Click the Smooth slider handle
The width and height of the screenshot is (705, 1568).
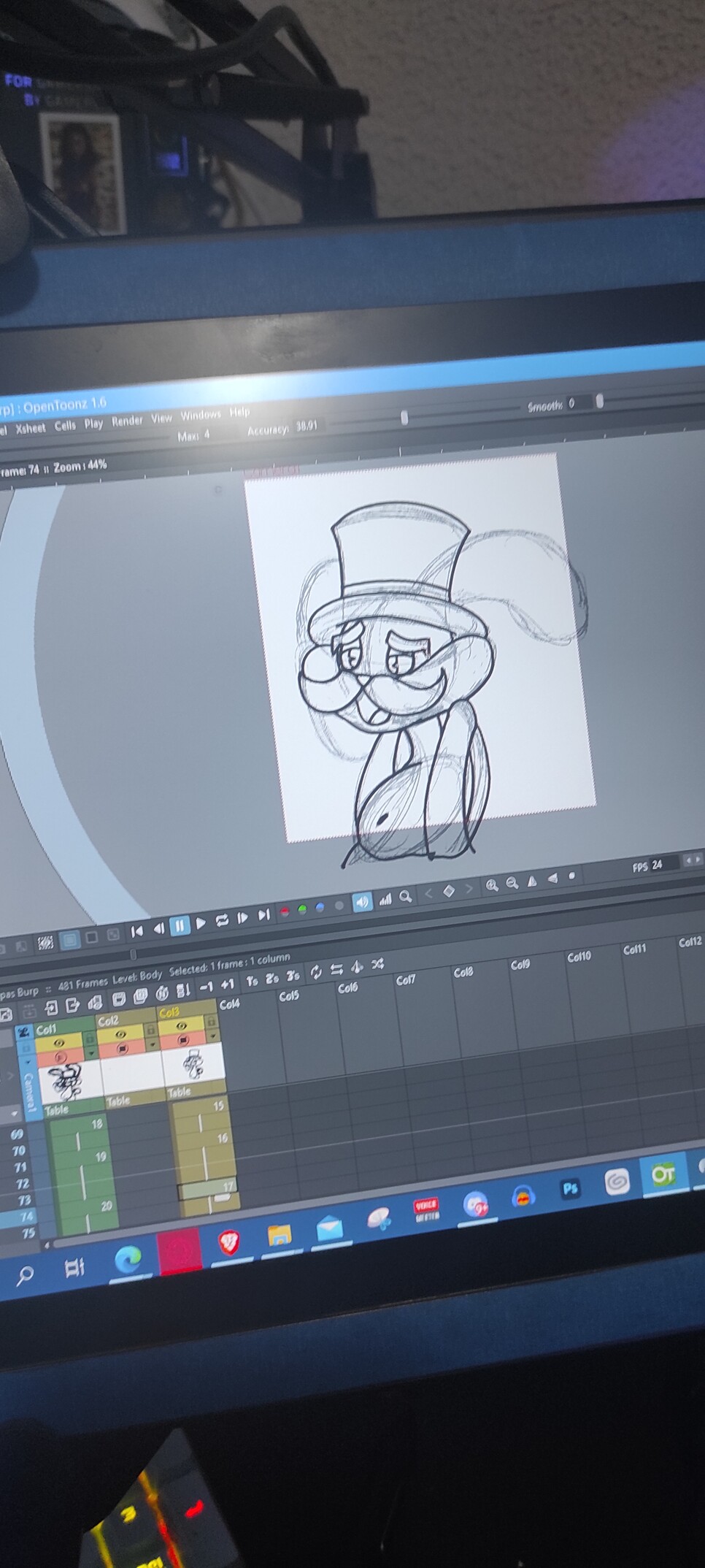click(x=599, y=400)
